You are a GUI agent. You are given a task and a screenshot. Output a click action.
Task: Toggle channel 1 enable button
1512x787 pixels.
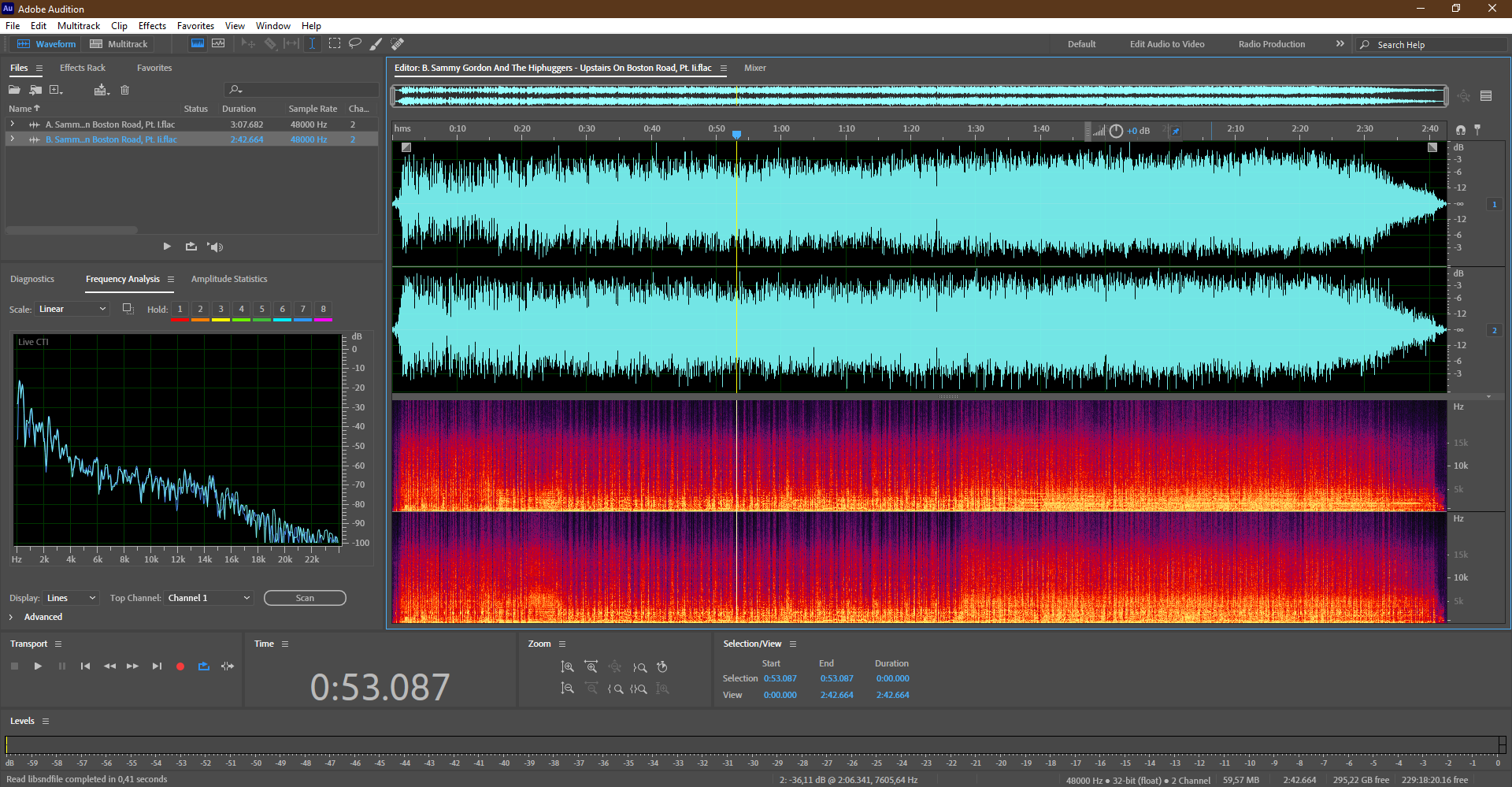(x=1494, y=204)
